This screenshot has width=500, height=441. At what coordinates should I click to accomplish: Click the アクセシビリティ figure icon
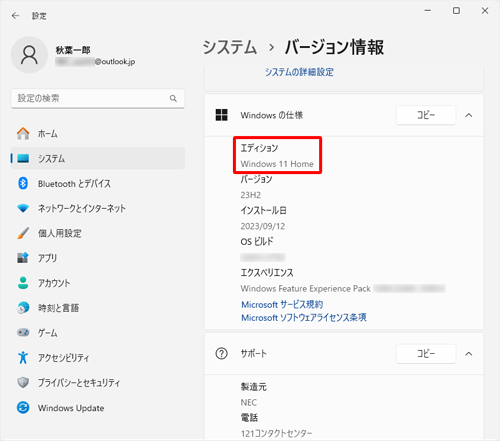[x=23, y=357]
